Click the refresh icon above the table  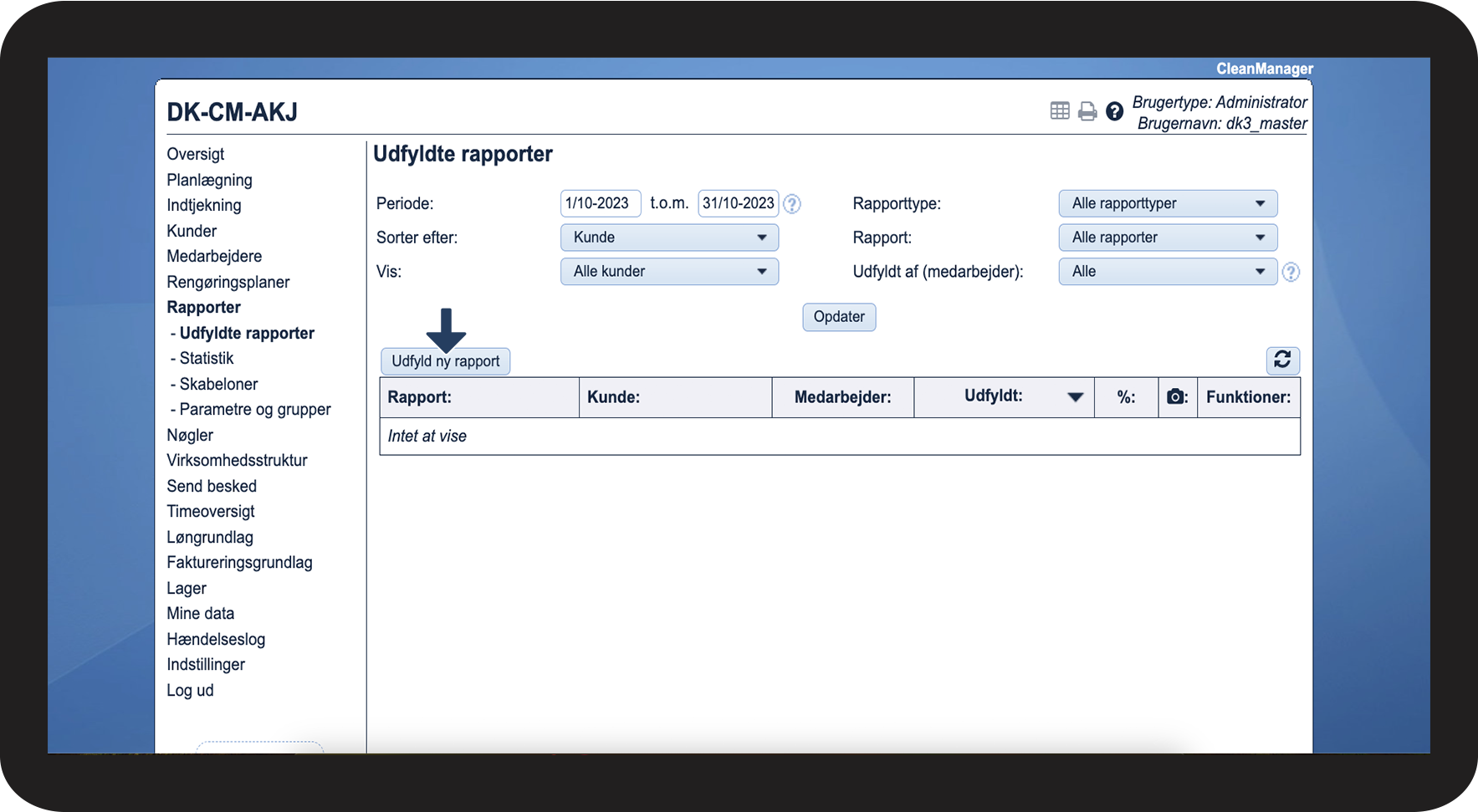pyautogui.click(x=1282, y=360)
